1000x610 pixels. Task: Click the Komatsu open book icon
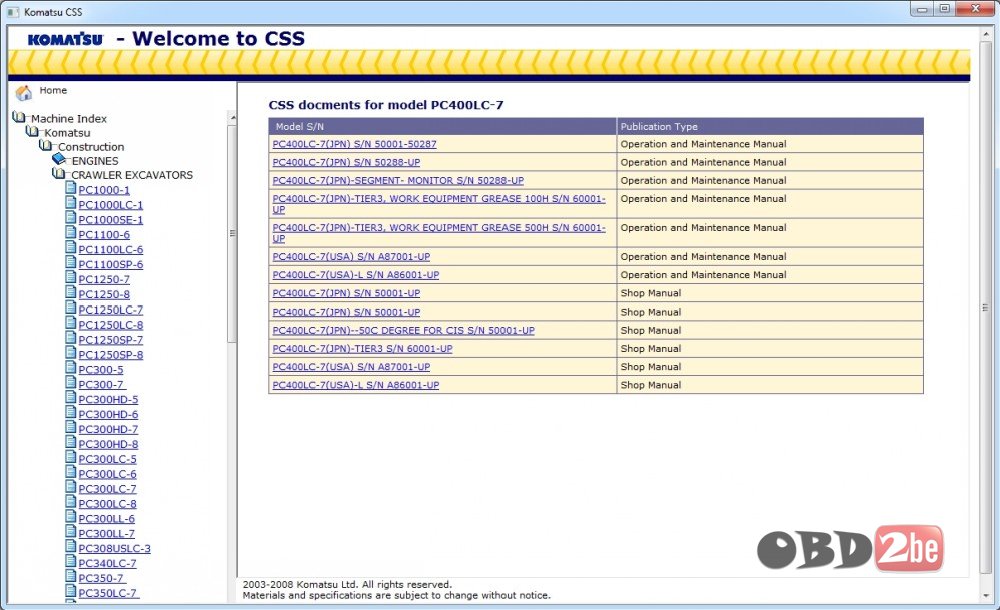[x=33, y=131]
